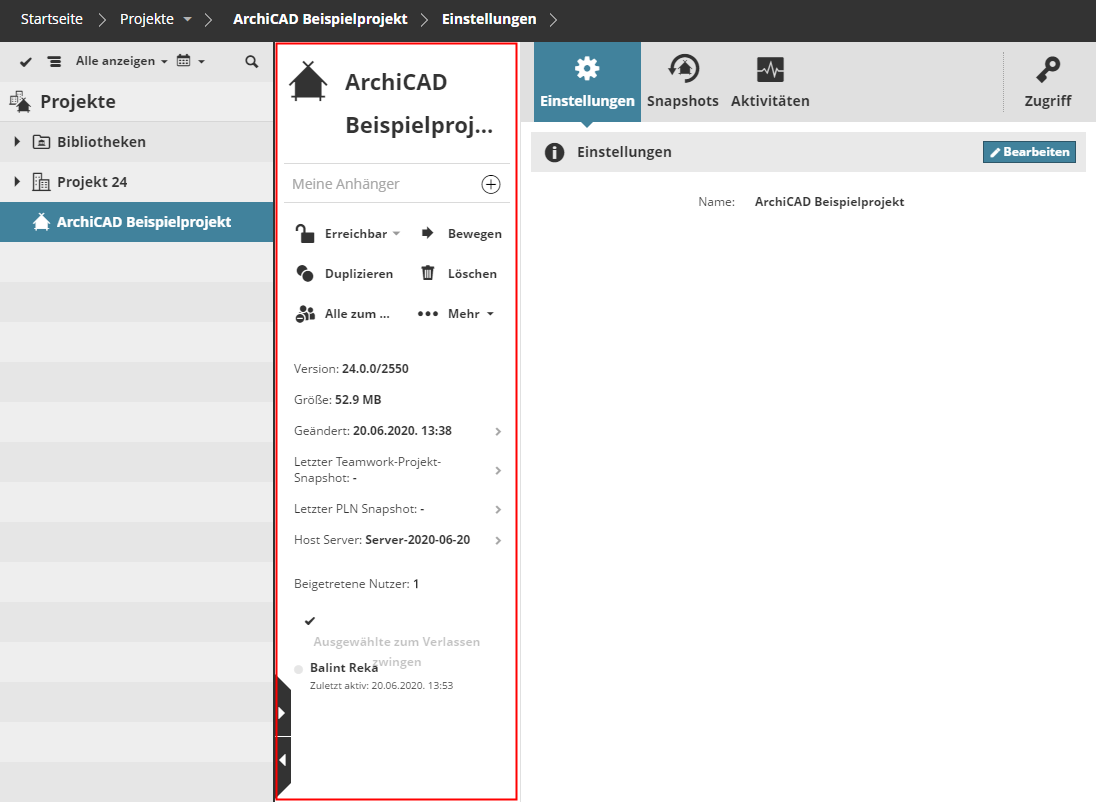Go to Projekte in breadcrumb
The height and width of the screenshot is (802, 1096).
coord(147,19)
